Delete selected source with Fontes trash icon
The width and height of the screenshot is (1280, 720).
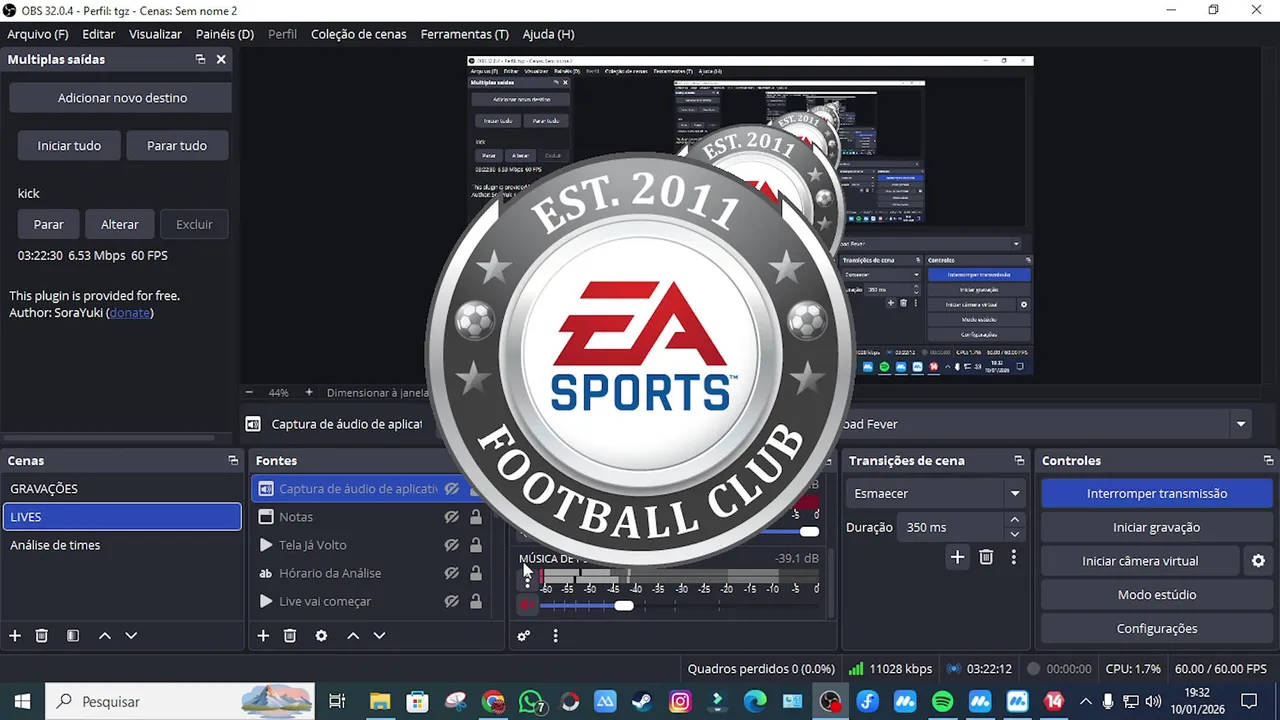point(290,636)
